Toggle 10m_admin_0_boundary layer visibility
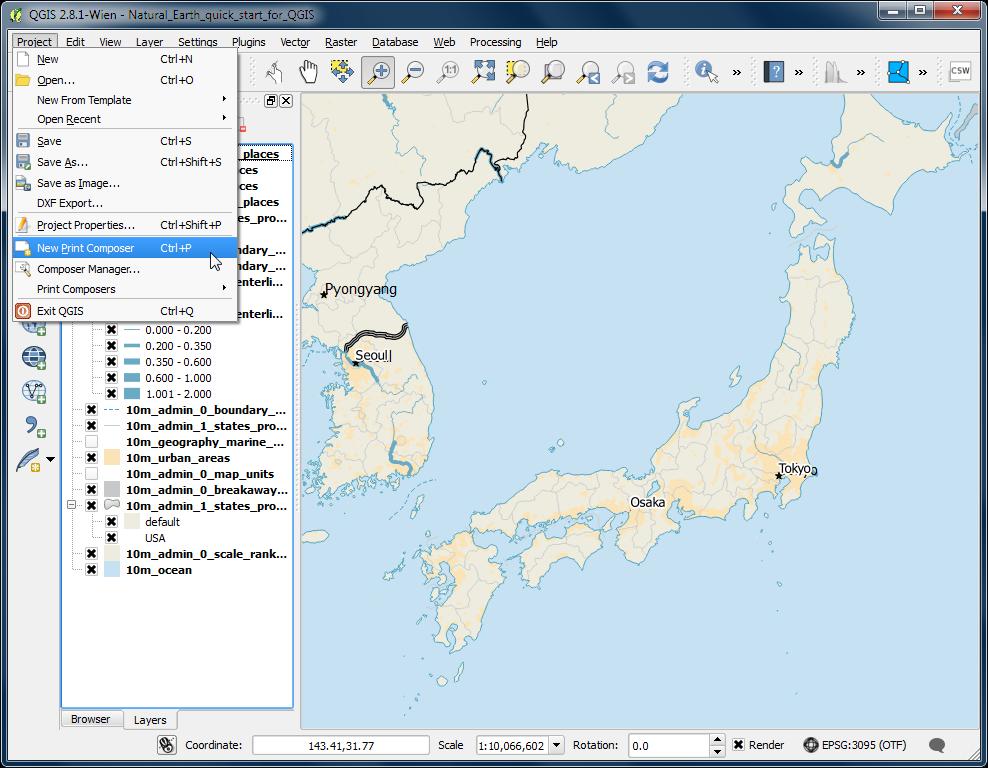Screen dimensions: 988x768 [91, 410]
